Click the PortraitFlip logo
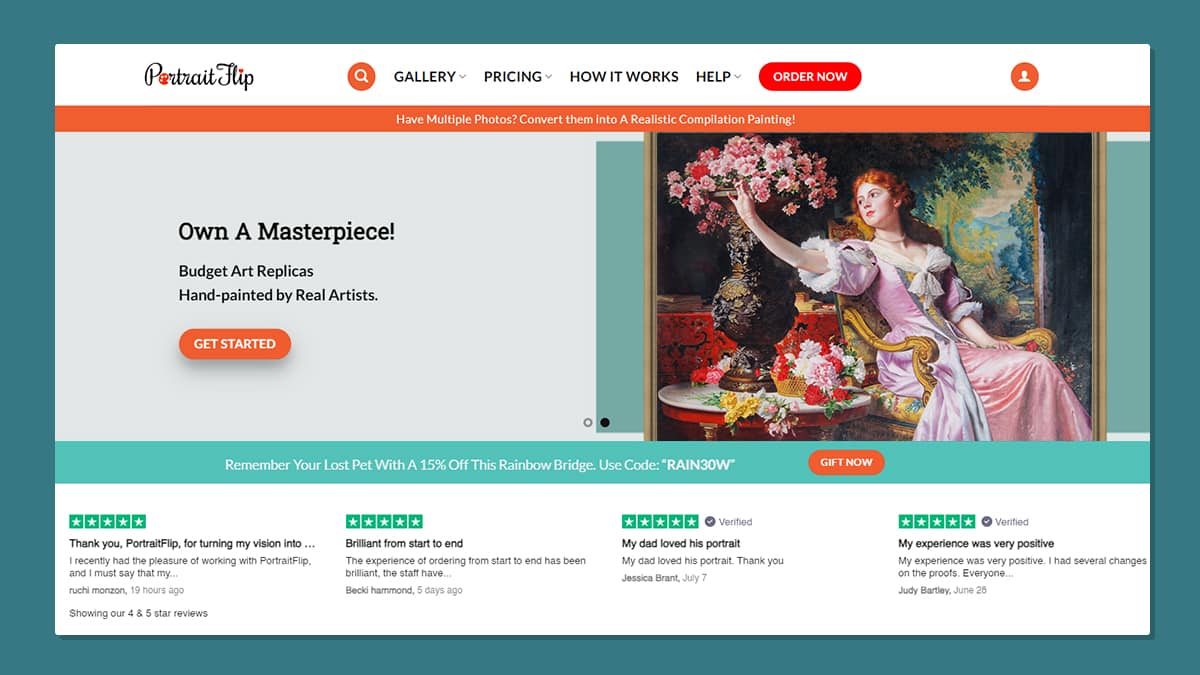This screenshot has height=675, width=1200. [x=199, y=76]
